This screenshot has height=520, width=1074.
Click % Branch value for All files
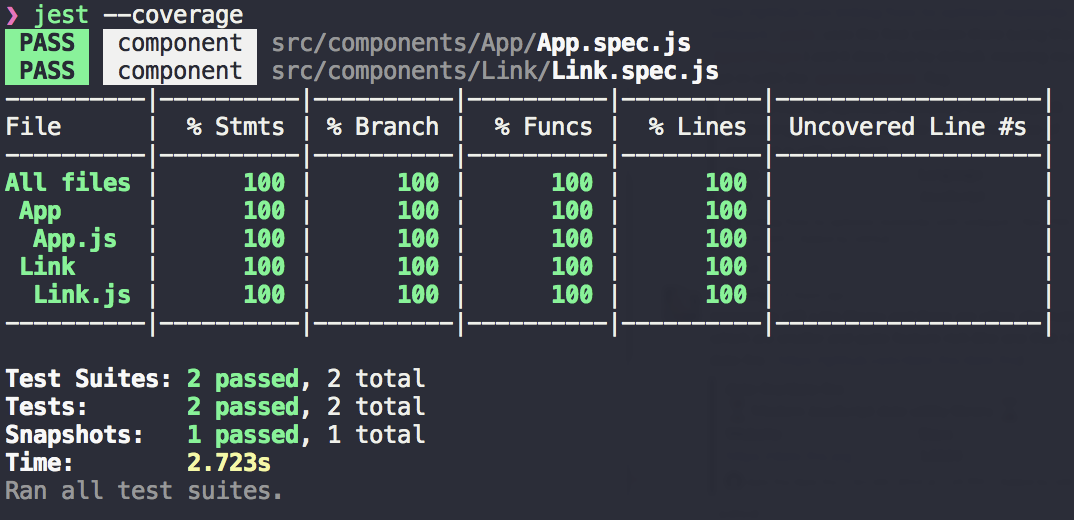click(x=419, y=183)
